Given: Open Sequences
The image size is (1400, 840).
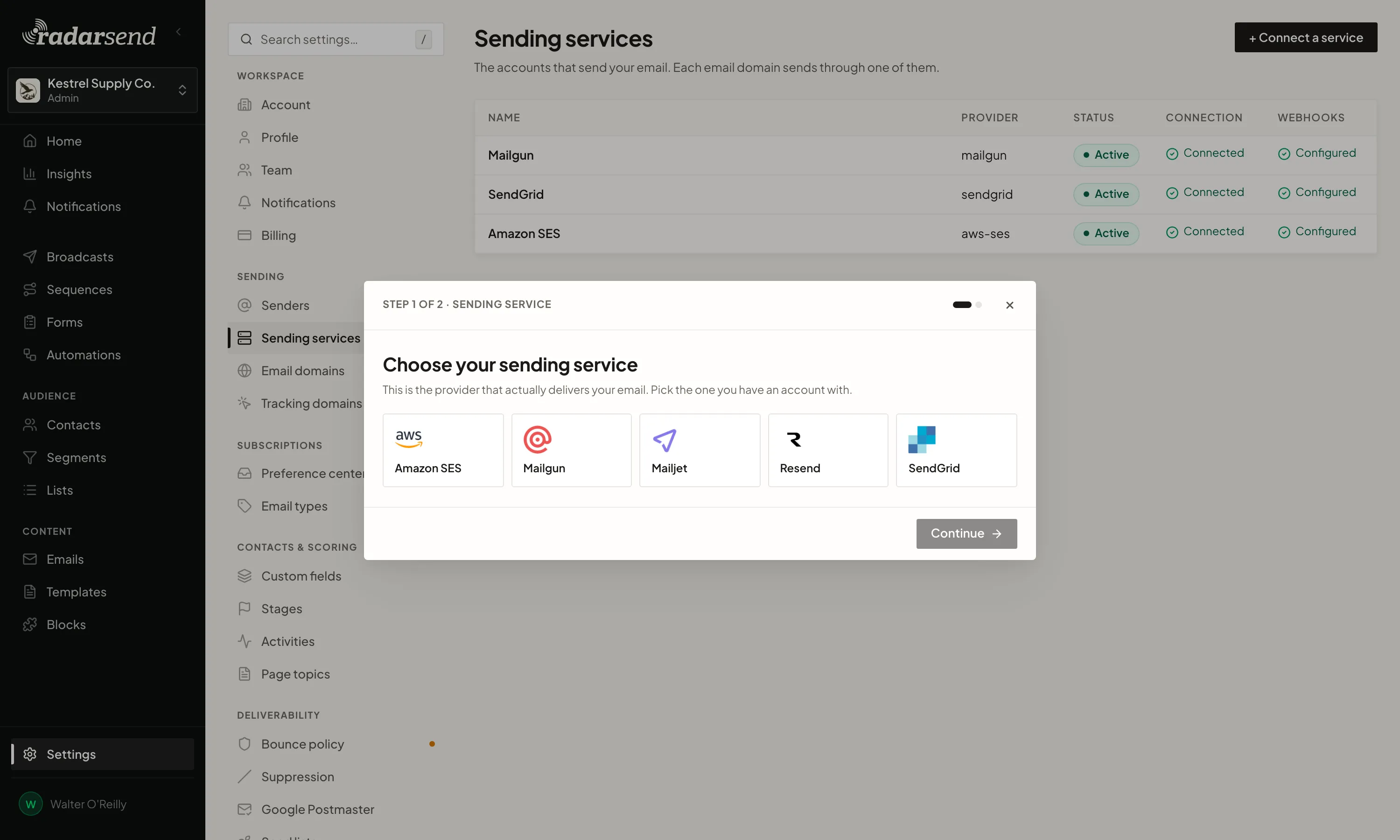Looking at the screenshot, I should pos(102,290).
